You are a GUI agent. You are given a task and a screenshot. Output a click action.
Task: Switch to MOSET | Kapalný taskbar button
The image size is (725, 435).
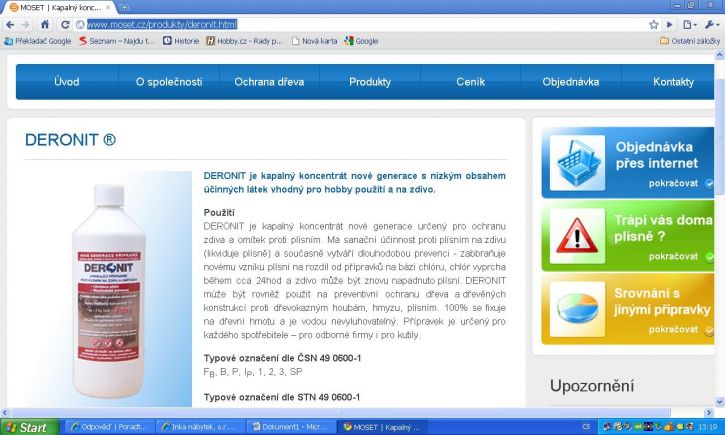coord(382,427)
